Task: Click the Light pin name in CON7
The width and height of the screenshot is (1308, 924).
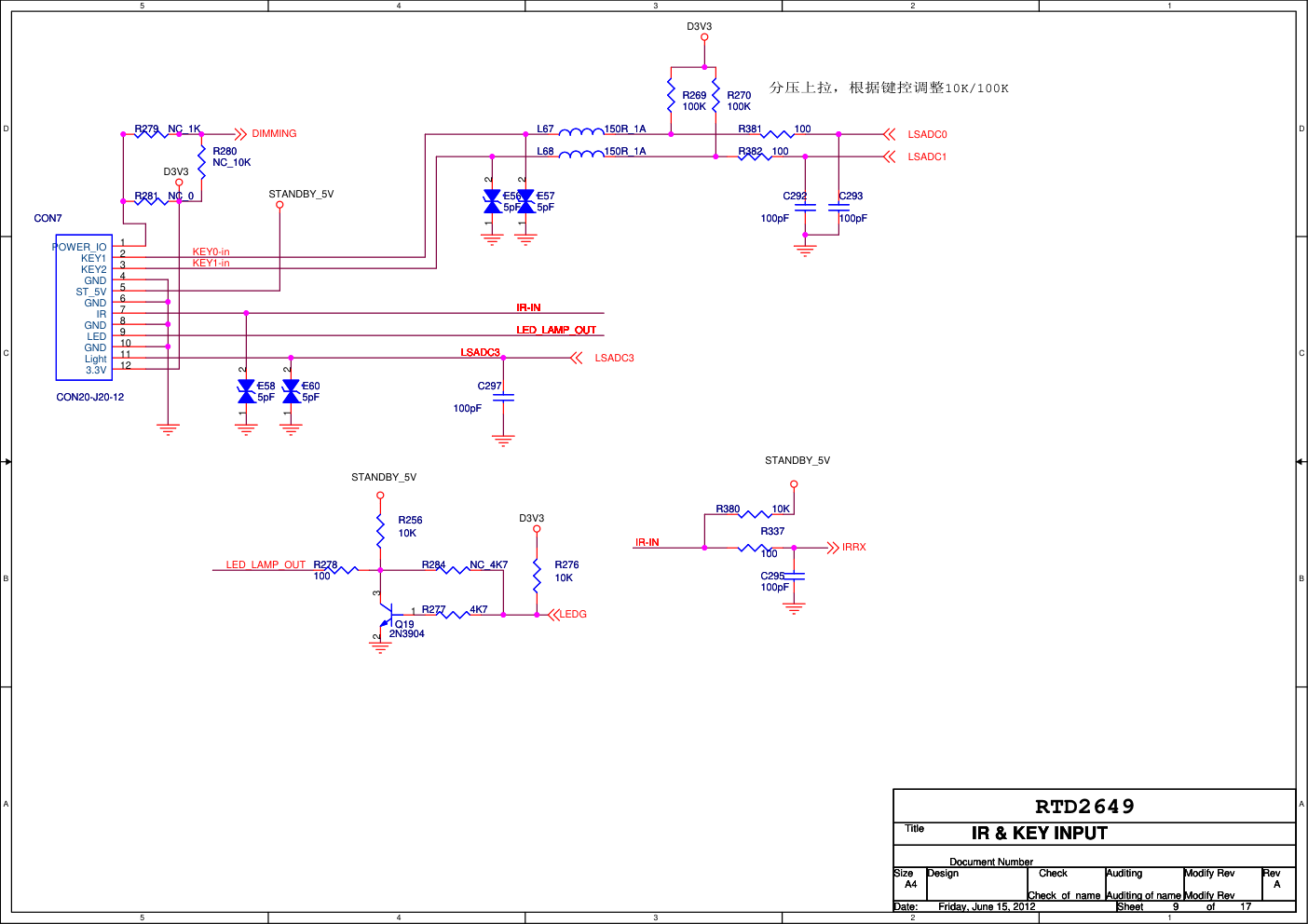Action: (x=96, y=359)
